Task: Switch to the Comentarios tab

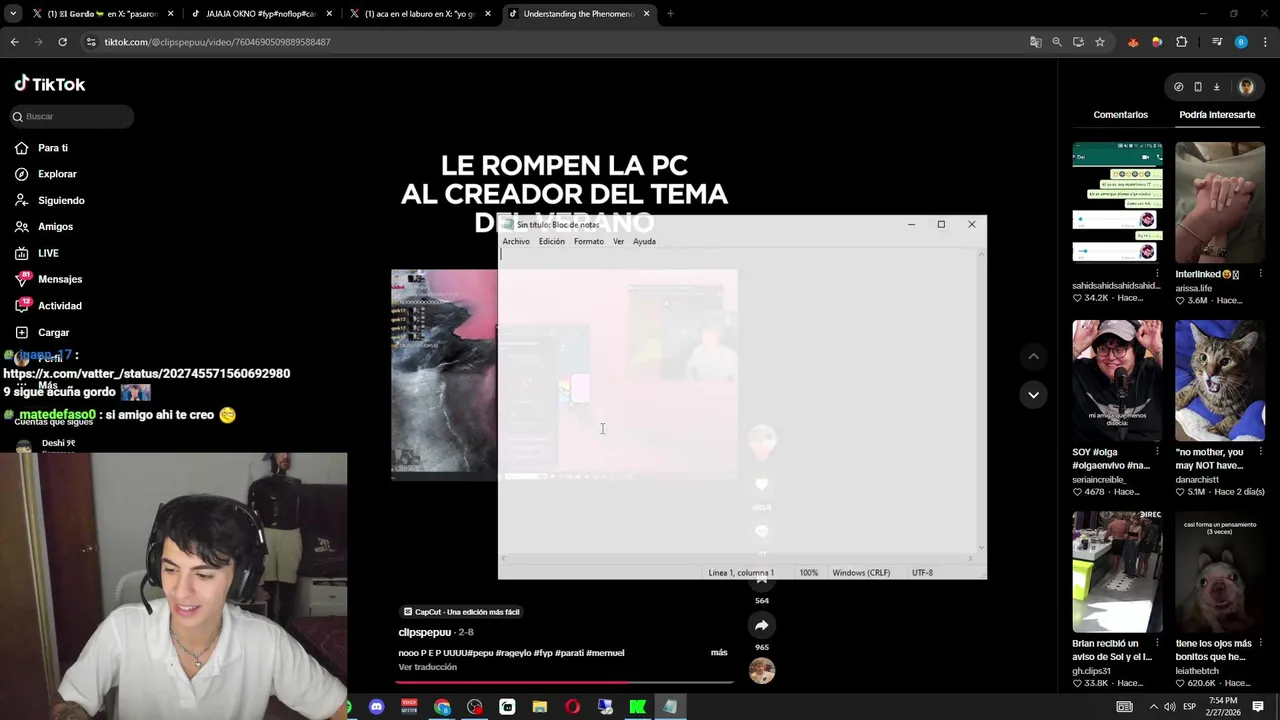Action: pyautogui.click(x=1120, y=115)
